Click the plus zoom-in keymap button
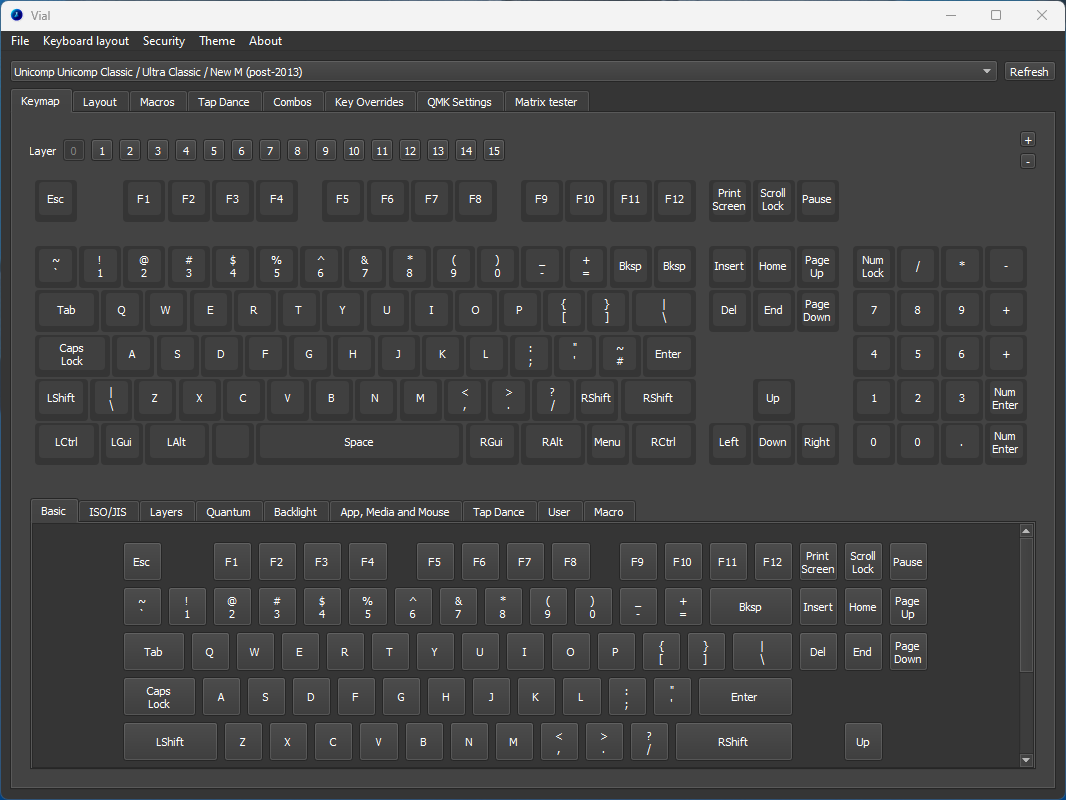Image resolution: width=1066 pixels, height=800 pixels. [x=1028, y=140]
